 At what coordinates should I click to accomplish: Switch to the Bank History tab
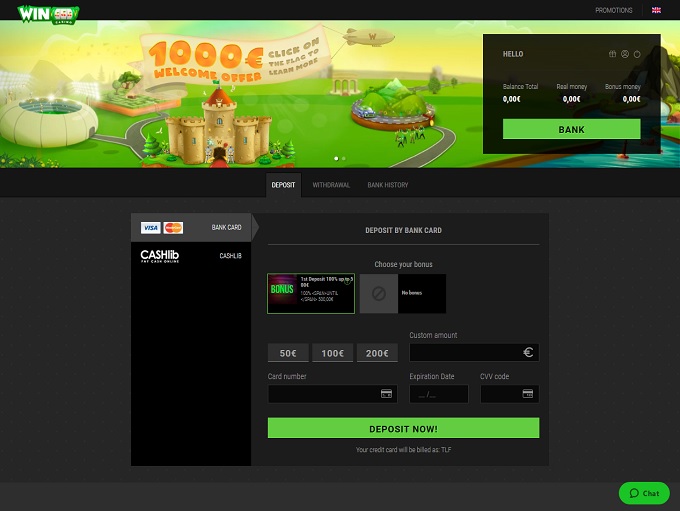388,185
